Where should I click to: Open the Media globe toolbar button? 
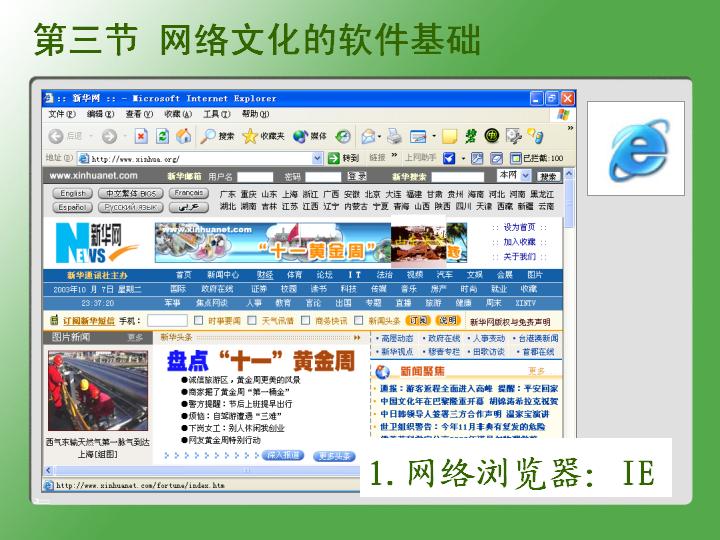310,136
